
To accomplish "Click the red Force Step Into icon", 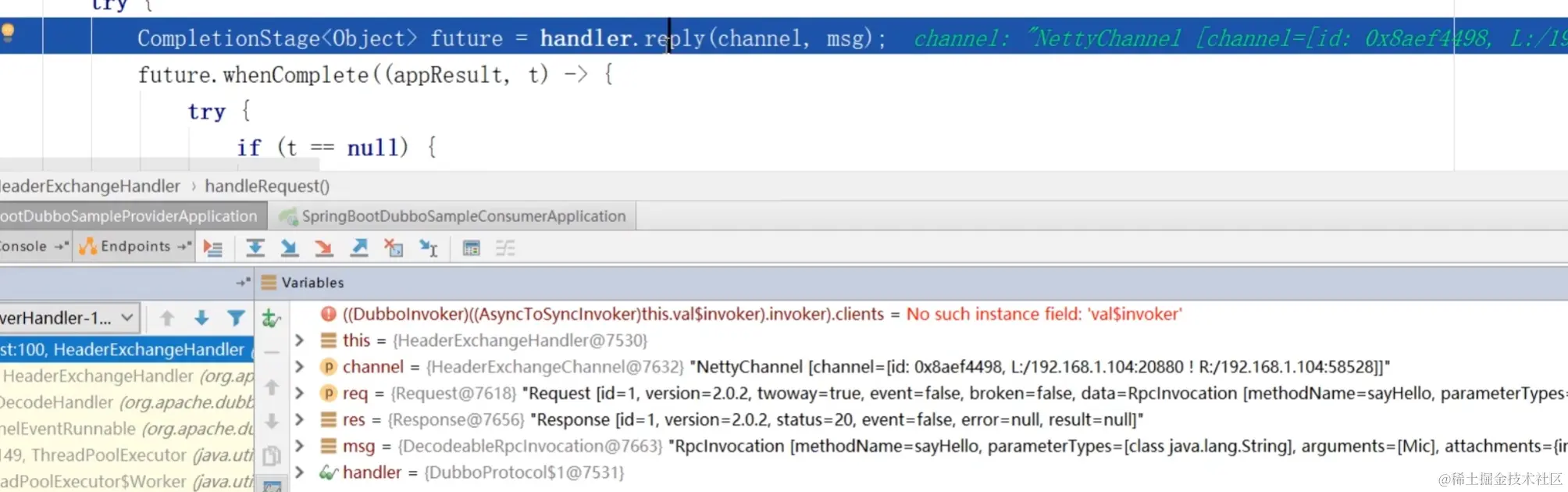I will (323, 248).
